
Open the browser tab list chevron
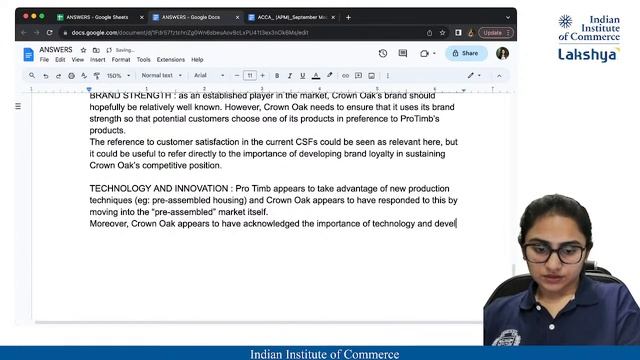508,18
